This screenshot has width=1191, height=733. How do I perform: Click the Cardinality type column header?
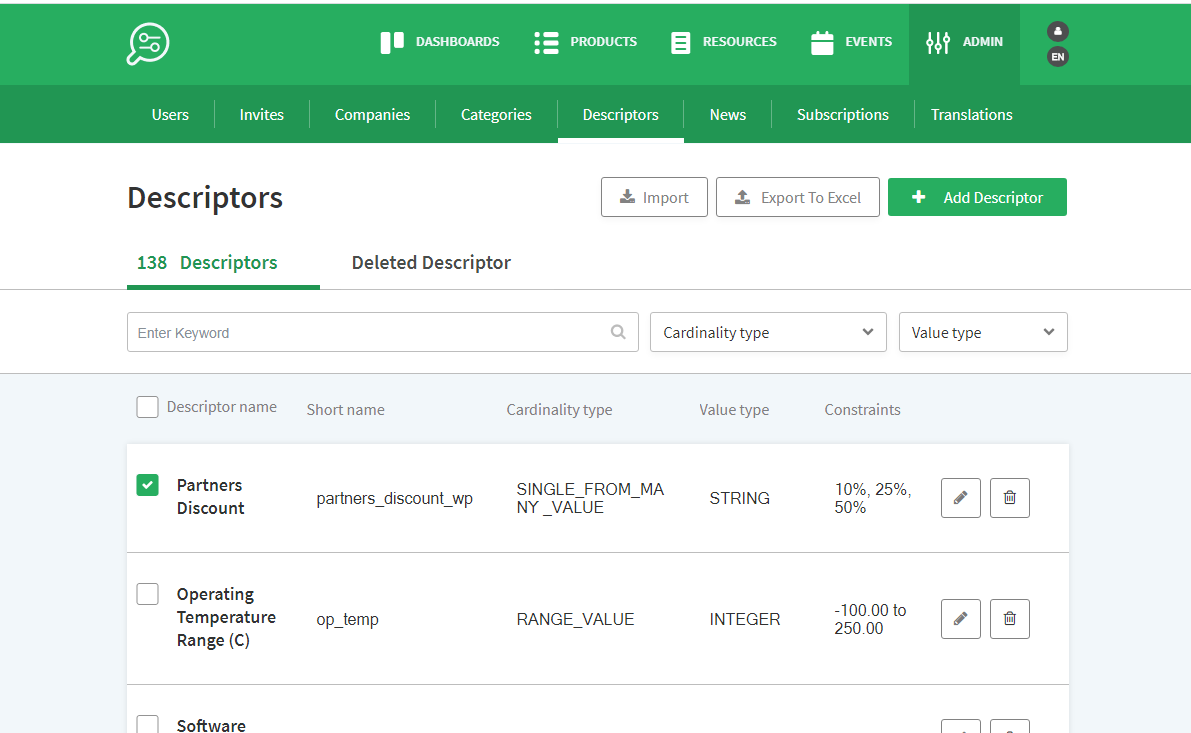pos(559,410)
